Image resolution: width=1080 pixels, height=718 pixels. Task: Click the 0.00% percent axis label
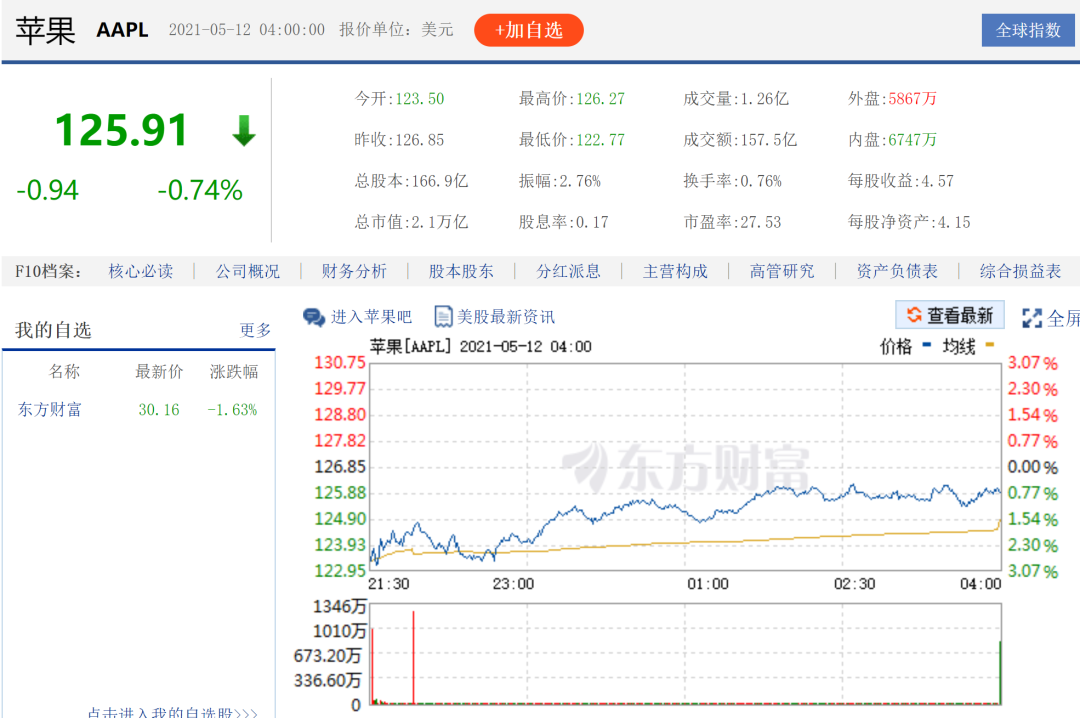click(x=1032, y=467)
